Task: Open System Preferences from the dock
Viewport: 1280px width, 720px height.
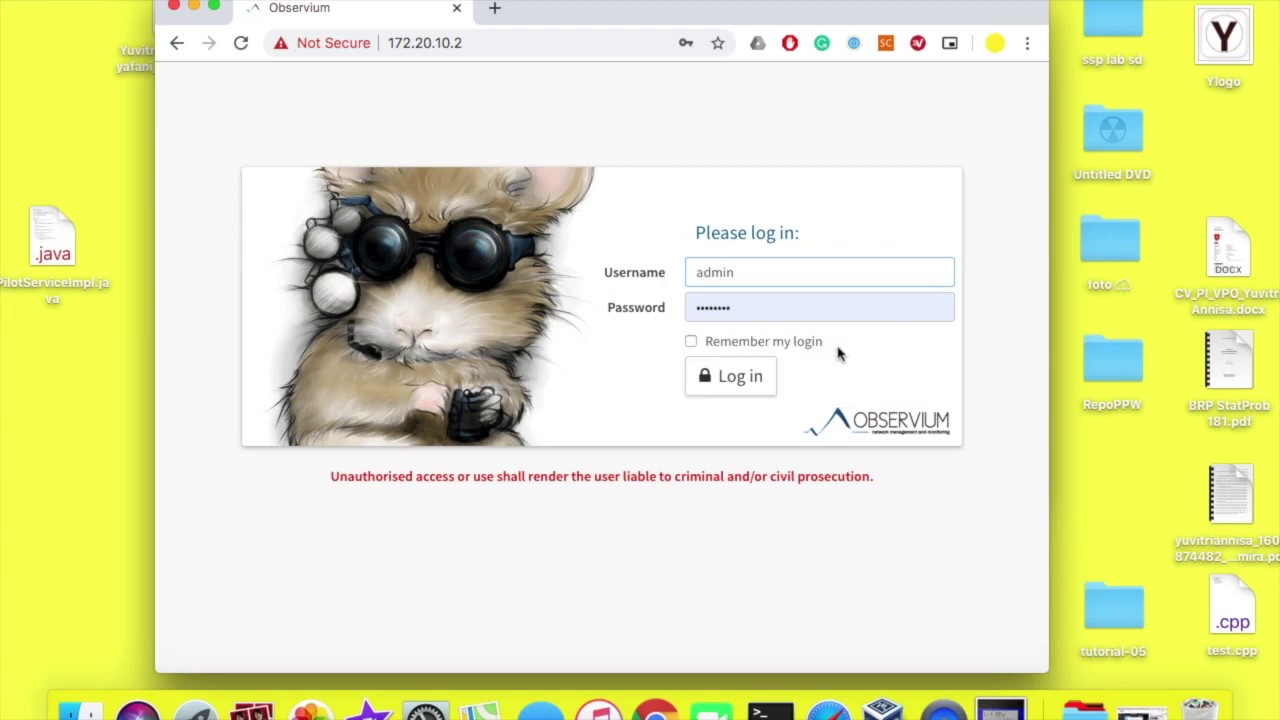Action: click(425, 712)
